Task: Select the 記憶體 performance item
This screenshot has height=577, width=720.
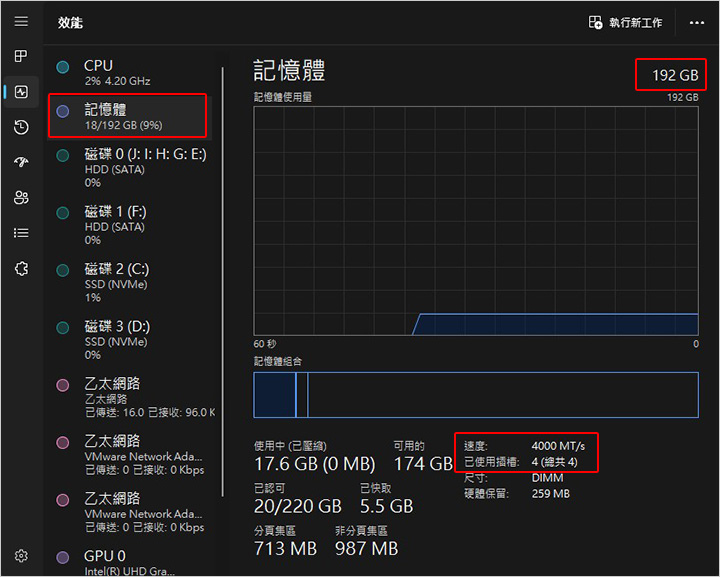Action: 129,116
